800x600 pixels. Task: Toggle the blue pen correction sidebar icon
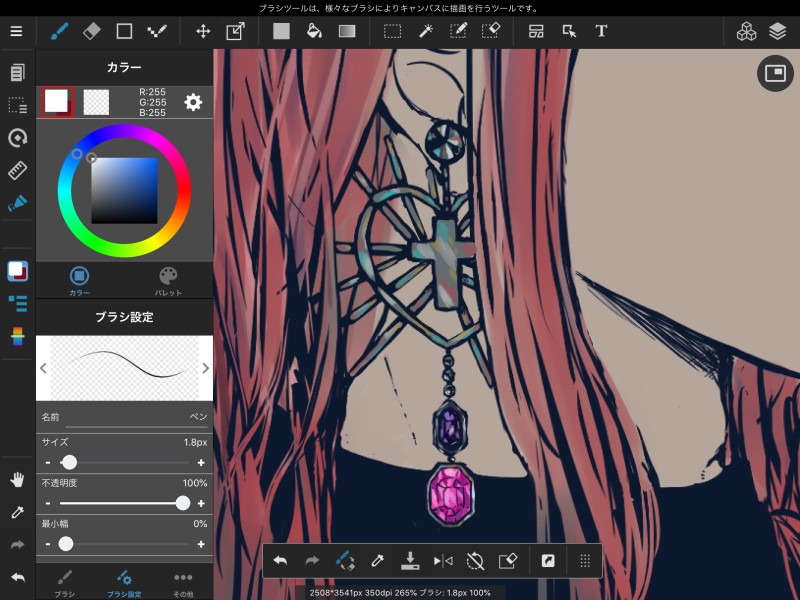[x=17, y=203]
